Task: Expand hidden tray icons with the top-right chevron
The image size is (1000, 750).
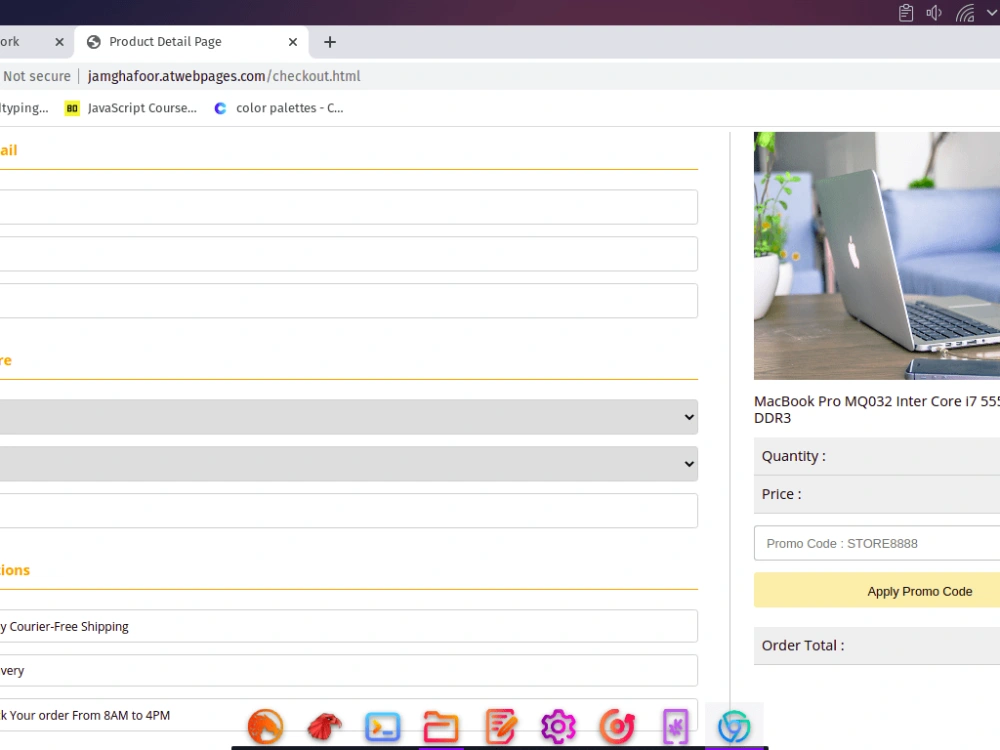Action: tap(992, 13)
